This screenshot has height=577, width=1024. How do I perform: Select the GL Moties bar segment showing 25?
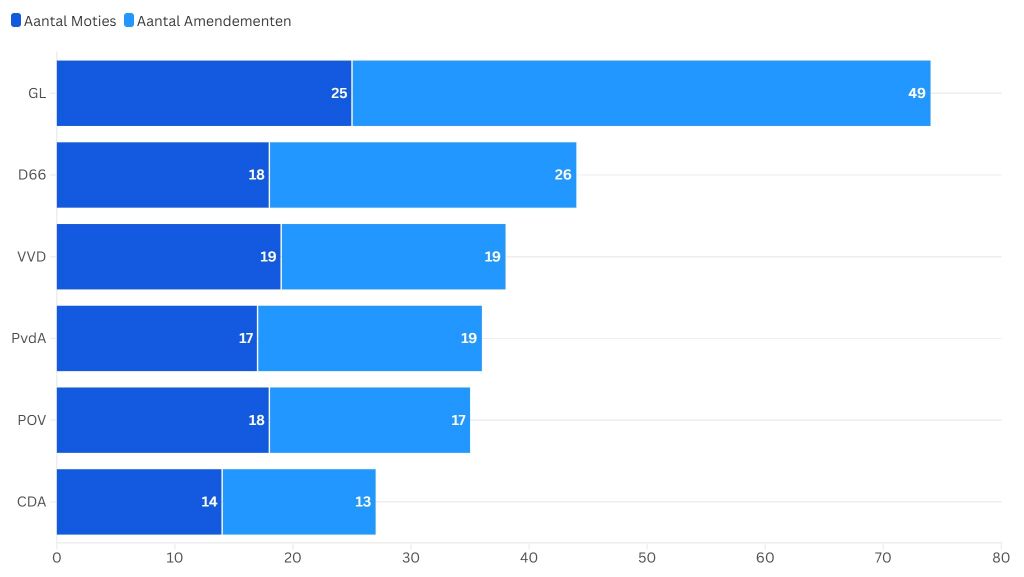pyautogui.click(x=204, y=93)
